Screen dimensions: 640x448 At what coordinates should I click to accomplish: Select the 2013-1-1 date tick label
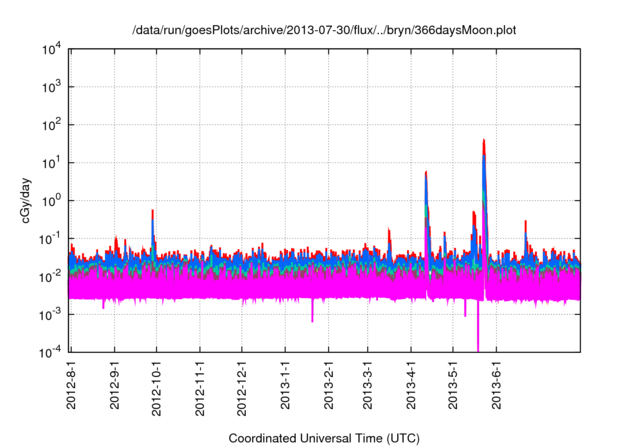click(285, 388)
